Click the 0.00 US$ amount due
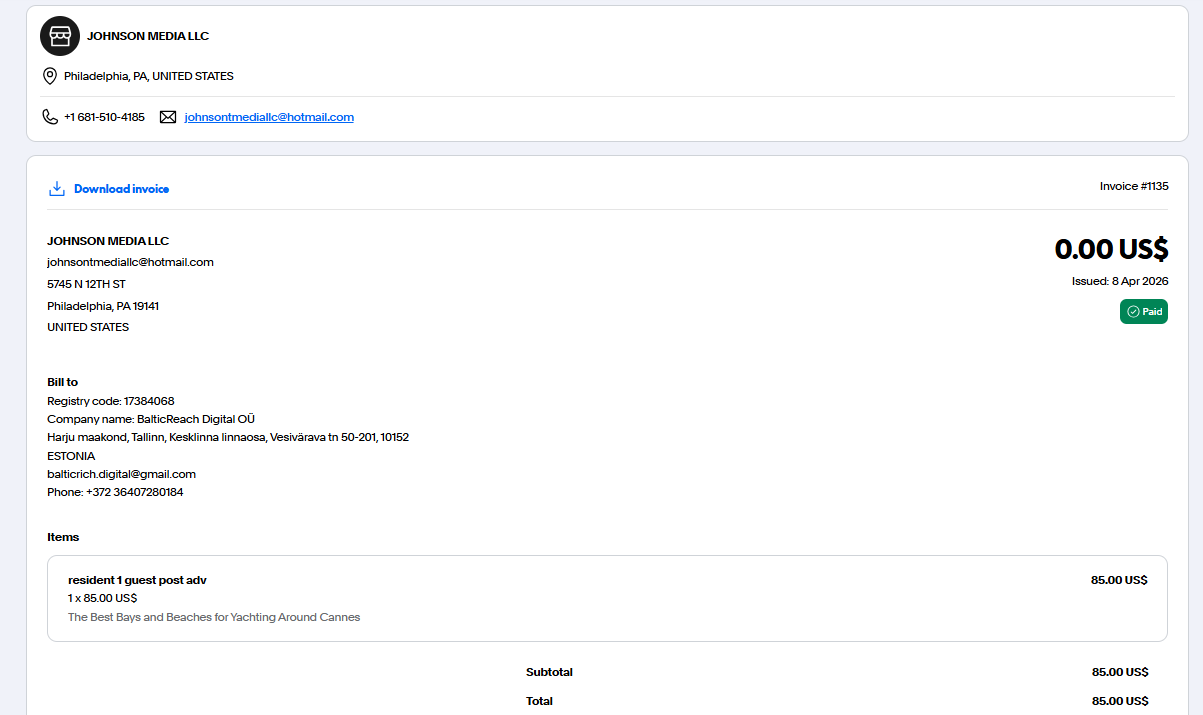The height and width of the screenshot is (715, 1203). [1111, 249]
